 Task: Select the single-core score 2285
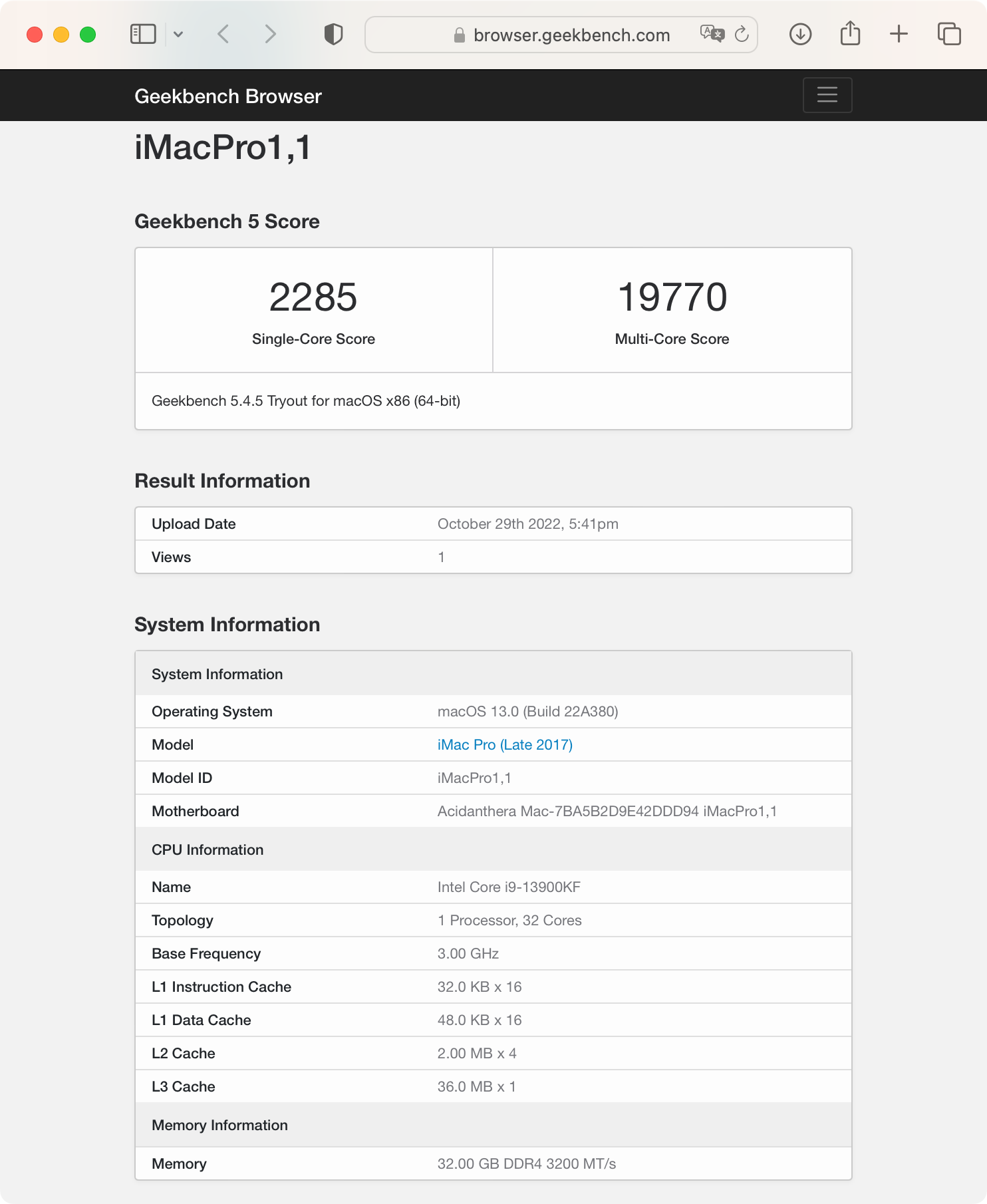click(x=313, y=297)
